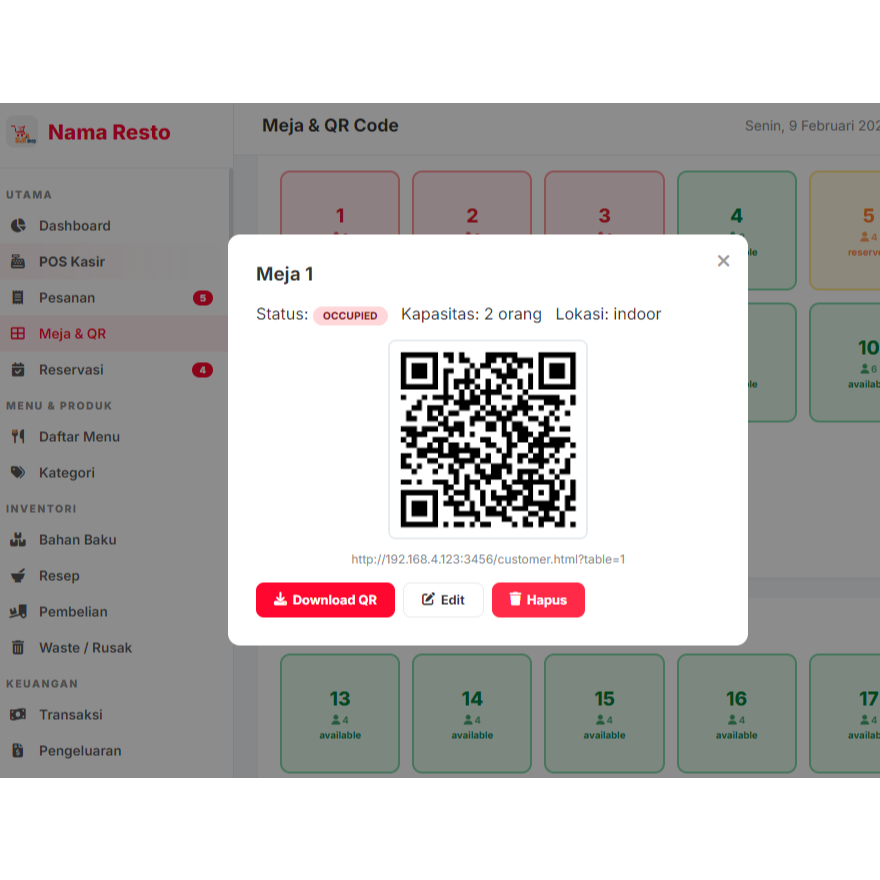
Task: Click the Reservasi calendar icon
Action: click(18, 369)
